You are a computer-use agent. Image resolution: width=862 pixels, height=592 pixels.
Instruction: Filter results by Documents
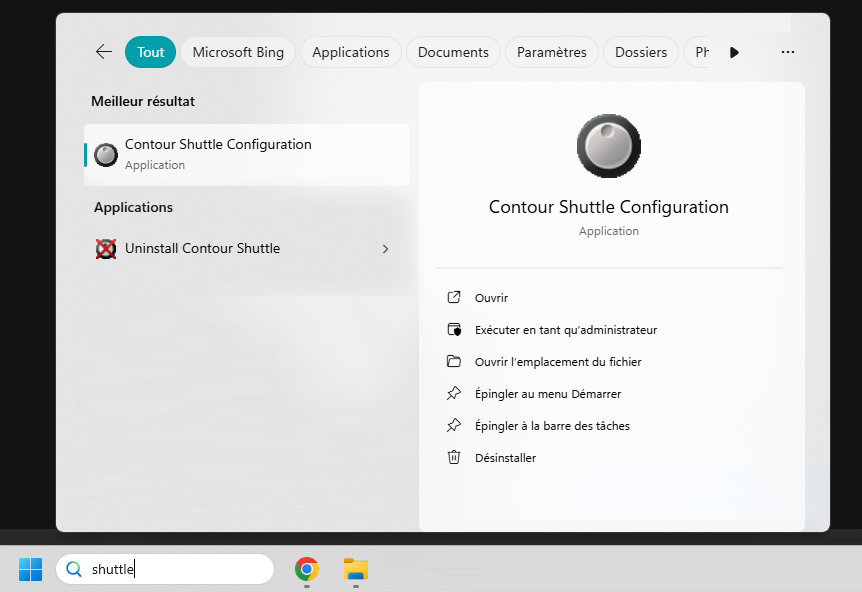click(x=453, y=52)
